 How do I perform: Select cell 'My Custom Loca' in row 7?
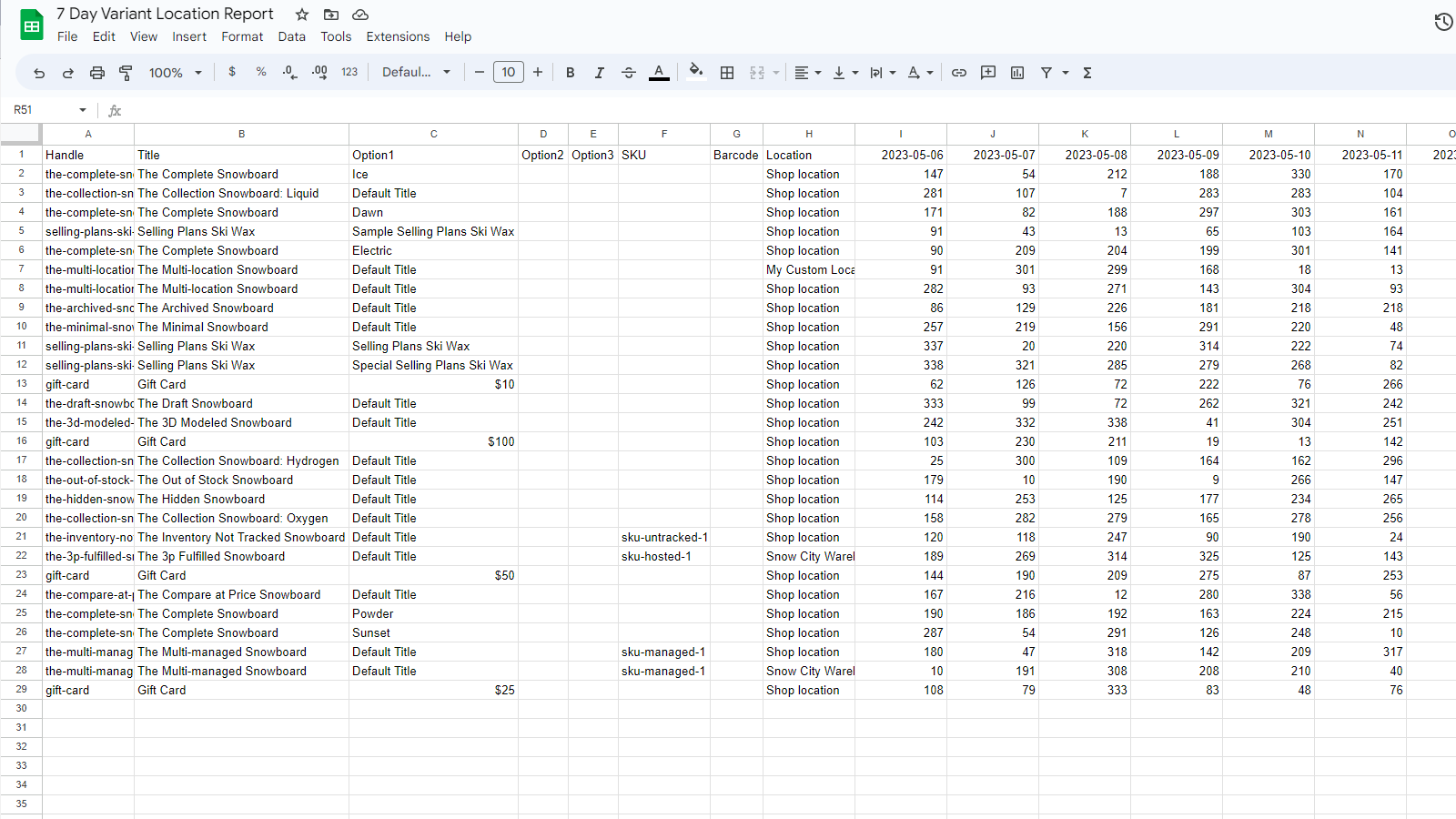pos(809,269)
